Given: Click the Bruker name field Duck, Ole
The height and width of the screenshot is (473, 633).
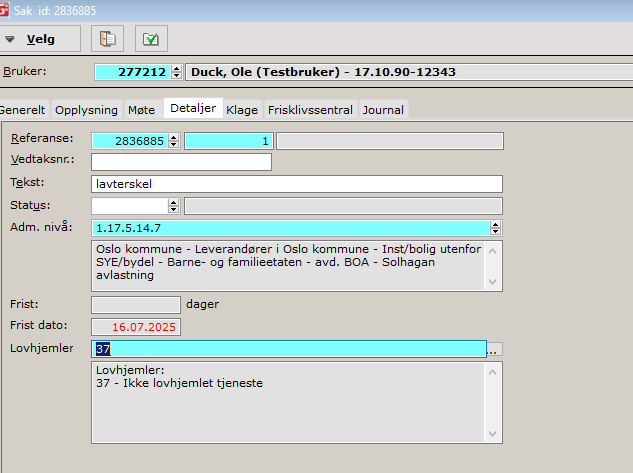Looking at the screenshot, I should point(409,72).
